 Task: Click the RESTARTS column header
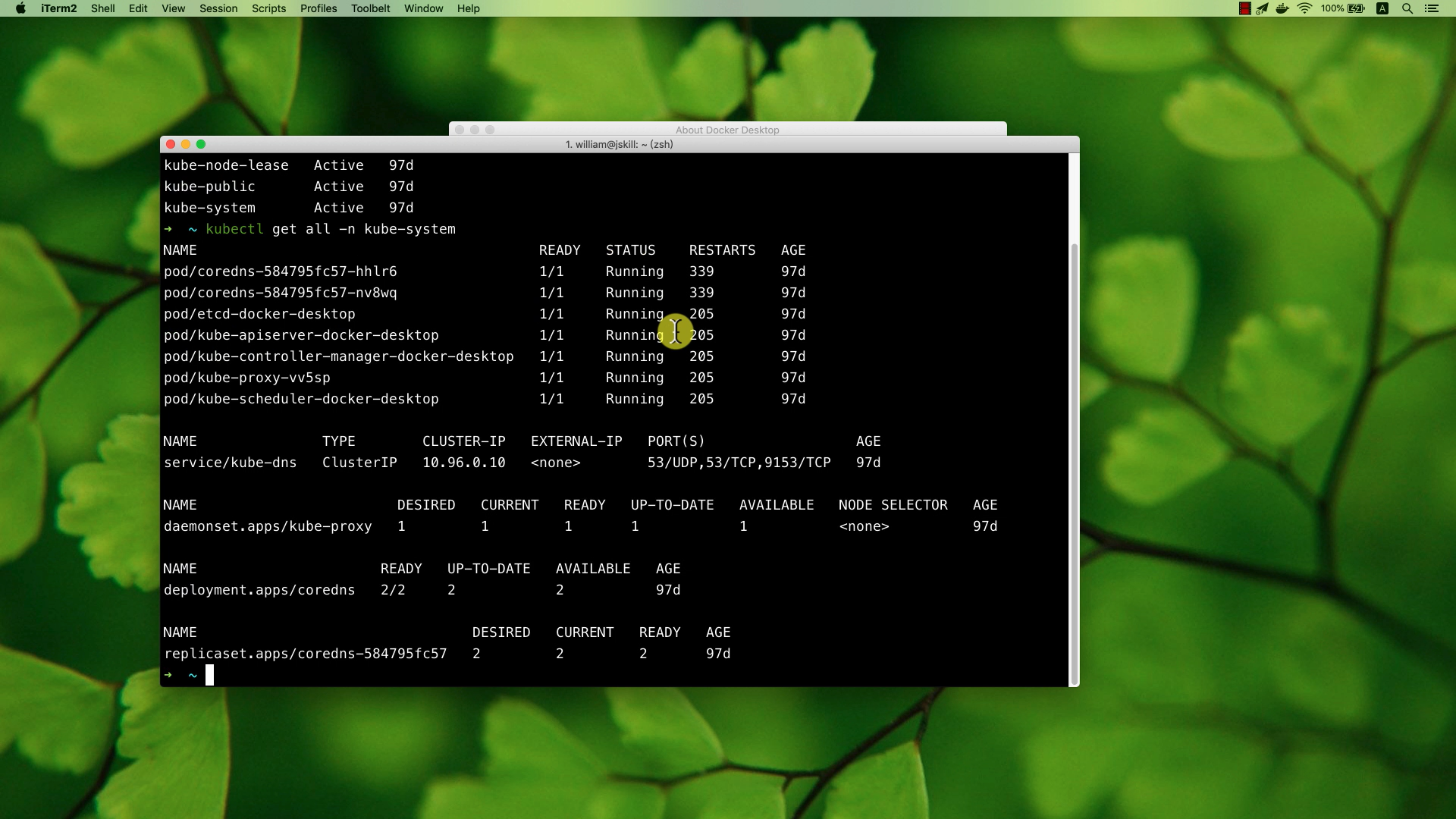point(722,250)
